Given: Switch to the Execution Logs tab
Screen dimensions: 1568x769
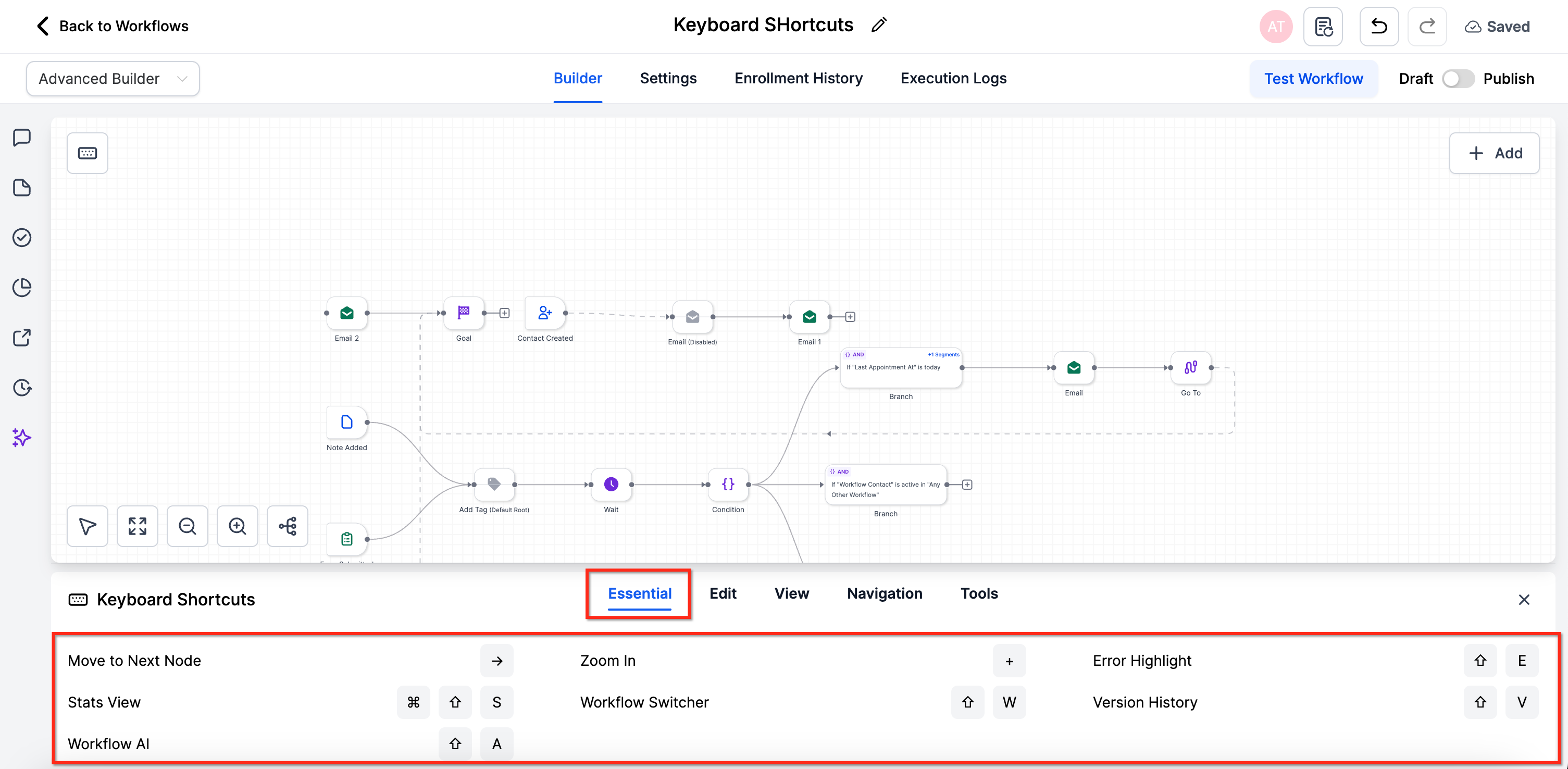Looking at the screenshot, I should pos(953,79).
